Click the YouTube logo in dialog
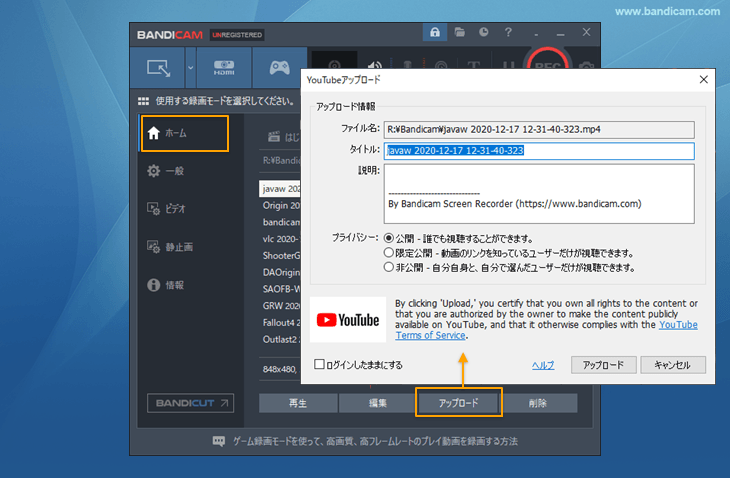The image size is (730, 478). [348, 320]
